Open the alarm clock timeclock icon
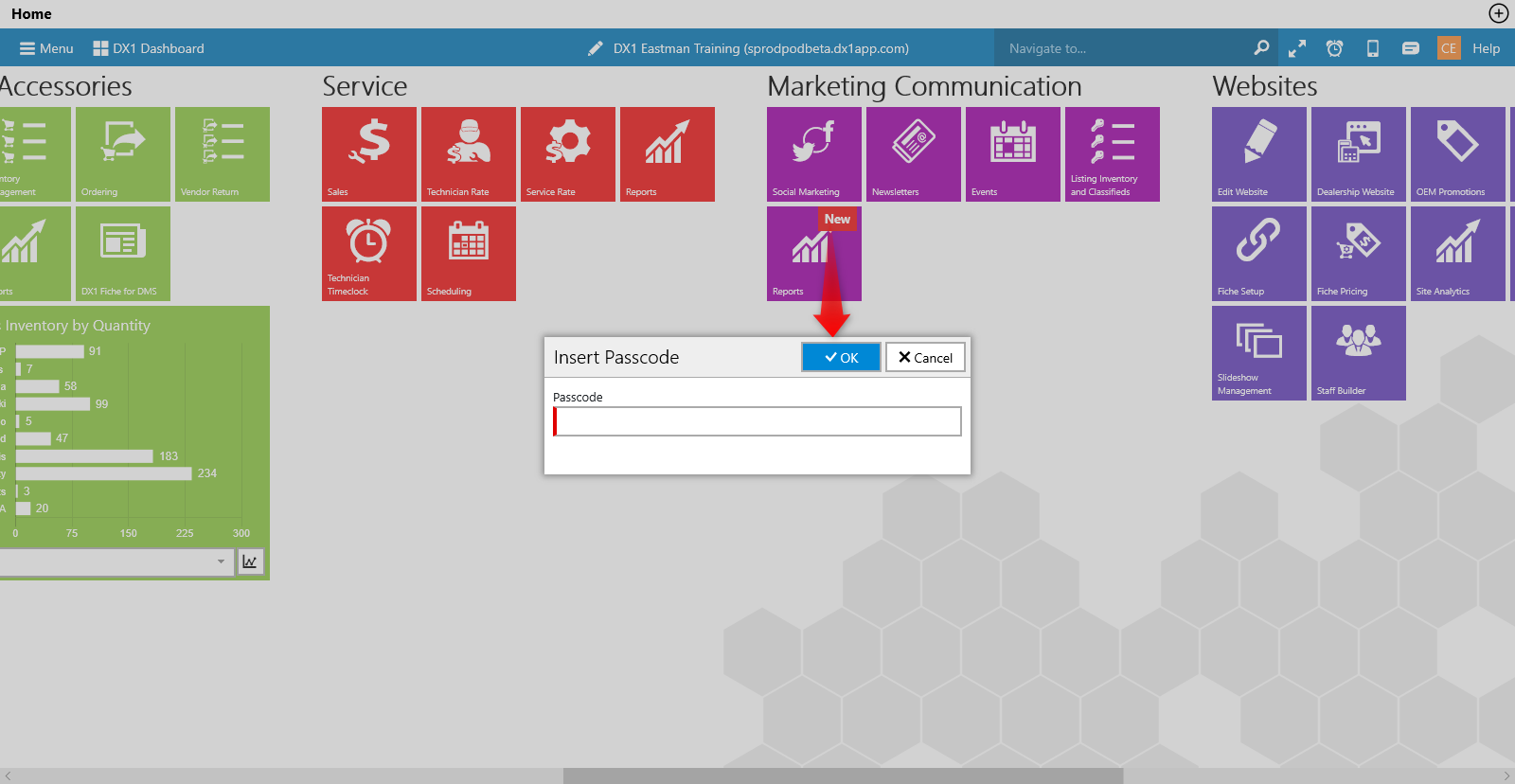This screenshot has height=784, width=1515. point(1334,48)
